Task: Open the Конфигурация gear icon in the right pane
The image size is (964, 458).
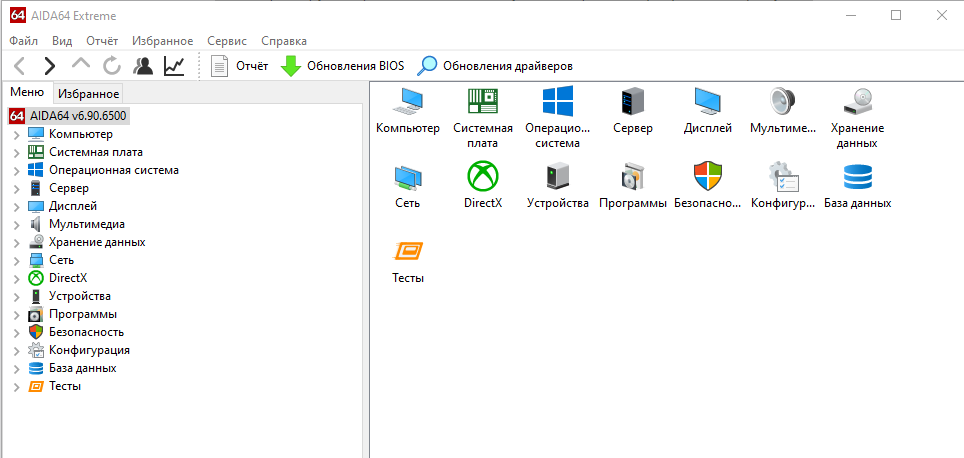Action: [783, 176]
